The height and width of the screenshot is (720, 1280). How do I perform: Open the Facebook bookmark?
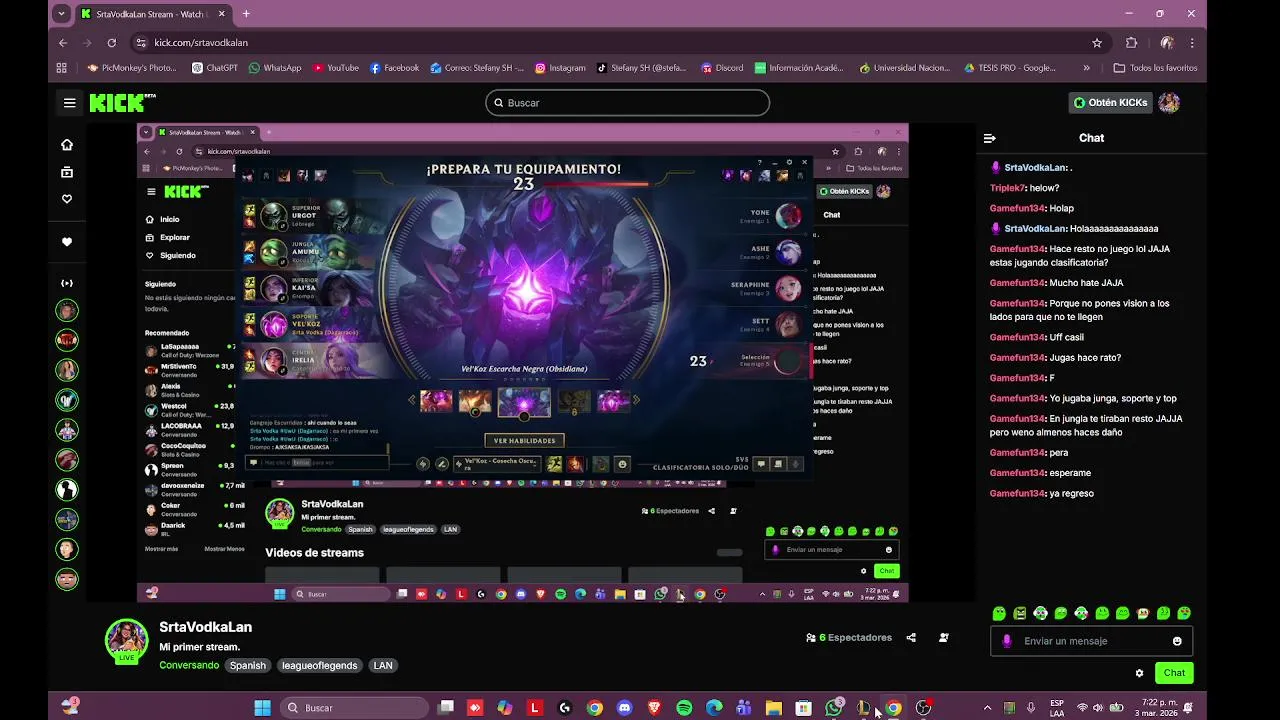[394, 68]
